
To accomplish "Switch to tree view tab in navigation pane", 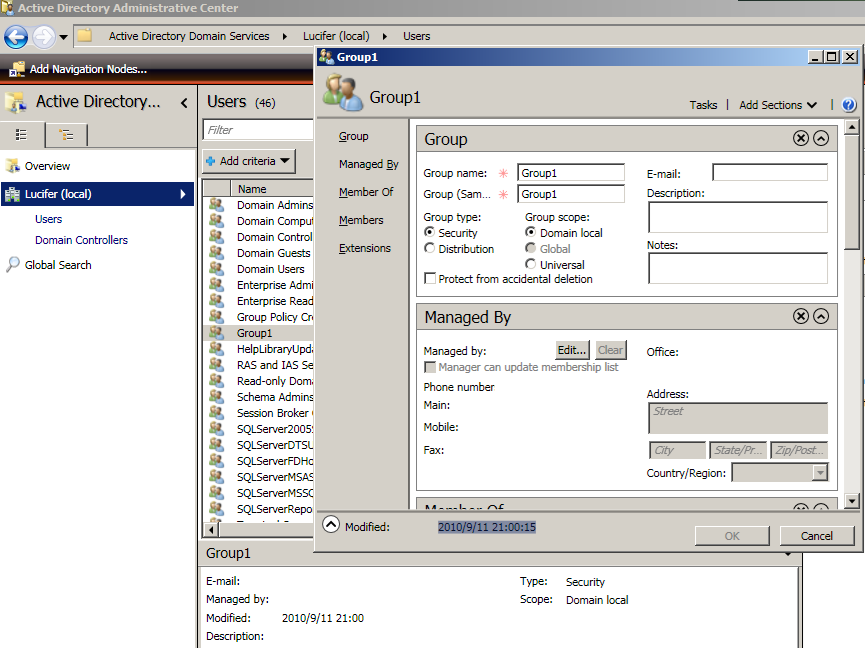I will (66, 135).
